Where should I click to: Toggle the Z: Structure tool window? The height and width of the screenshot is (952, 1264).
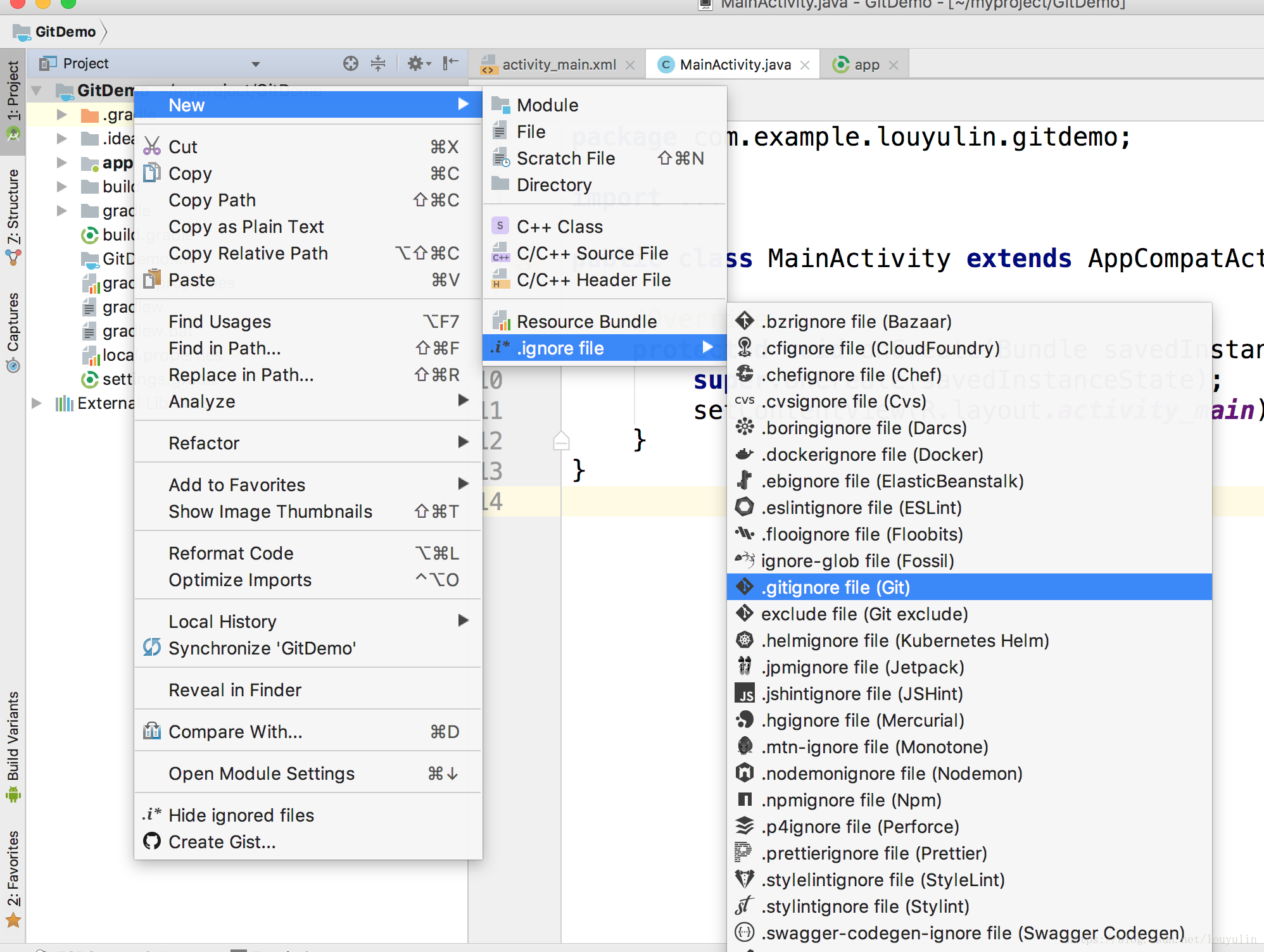(x=13, y=217)
